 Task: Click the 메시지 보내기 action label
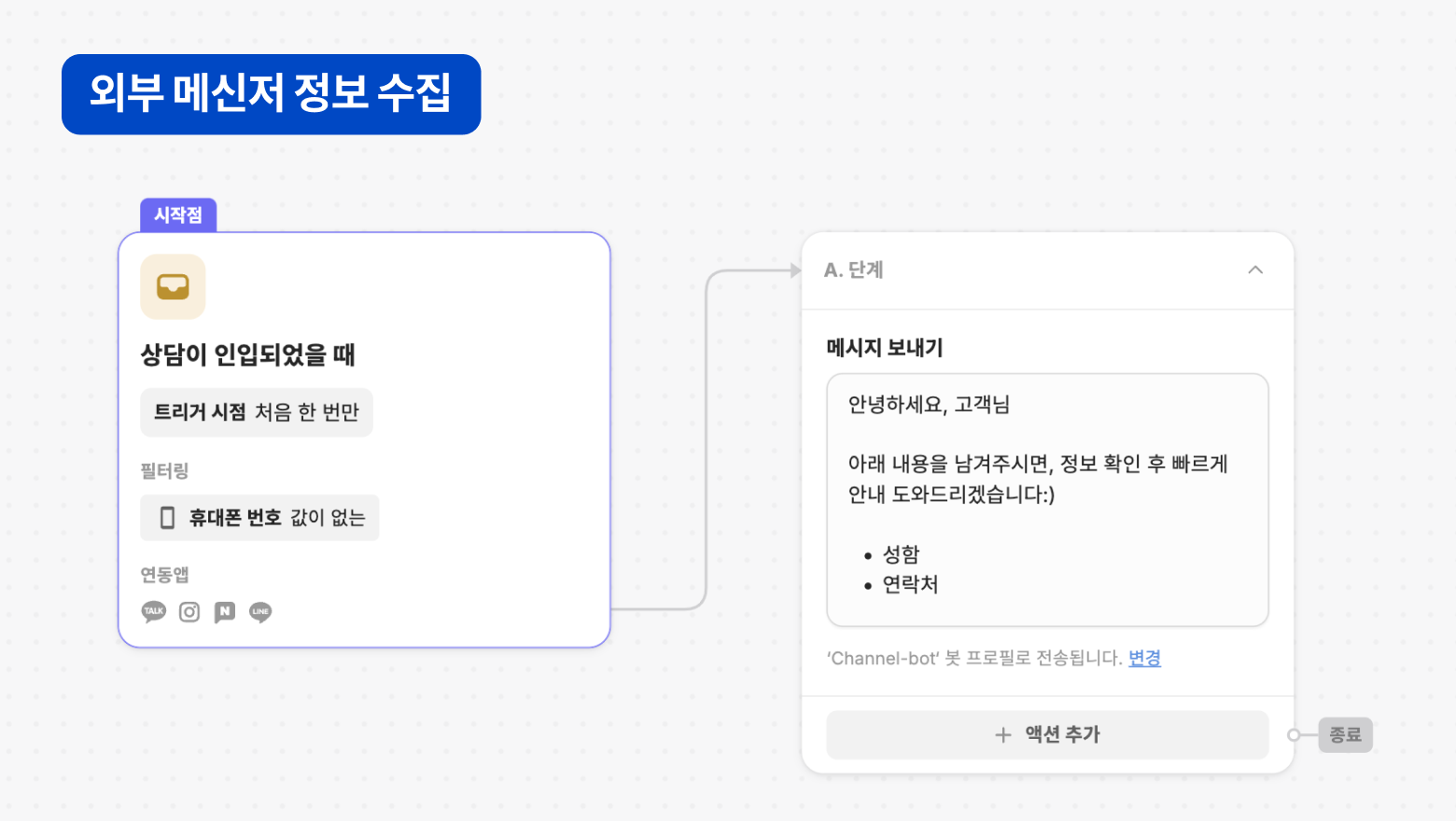click(885, 348)
